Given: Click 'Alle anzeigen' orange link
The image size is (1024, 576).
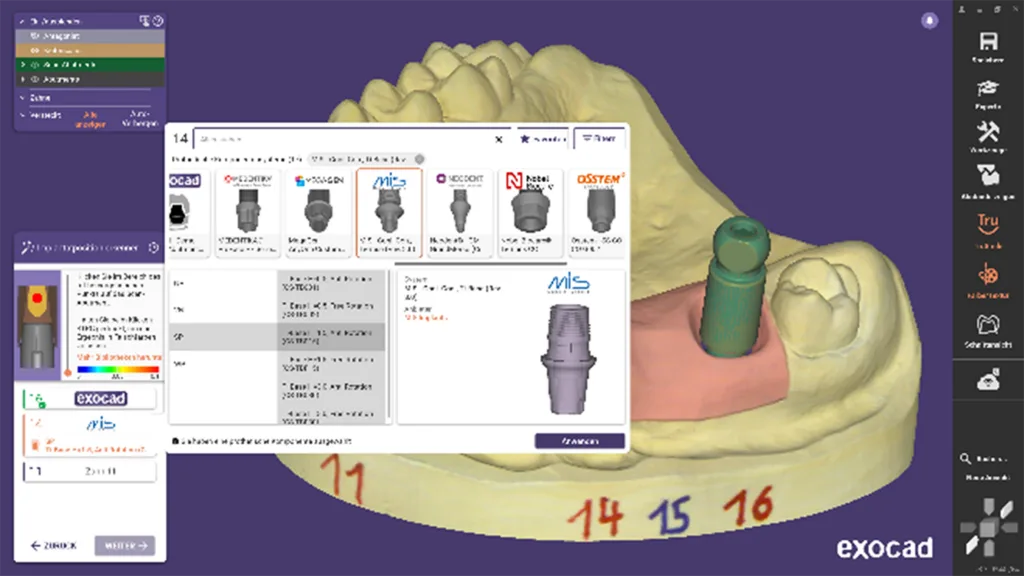Looking at the screenshot, I should coord(90,119).
